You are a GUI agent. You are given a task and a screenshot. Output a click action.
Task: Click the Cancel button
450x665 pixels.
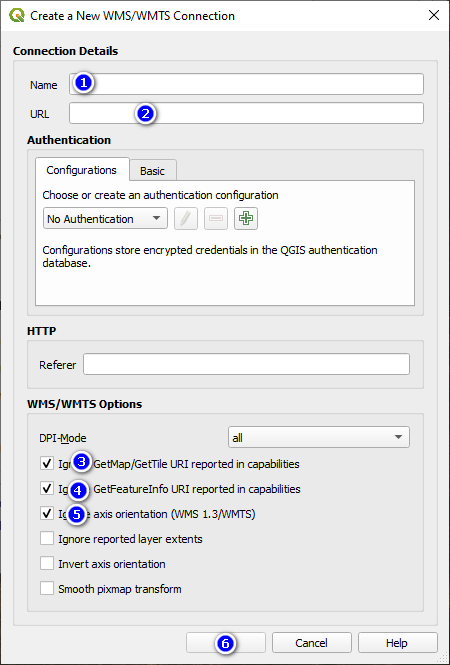pyautogui.click(x=312, y=643)
